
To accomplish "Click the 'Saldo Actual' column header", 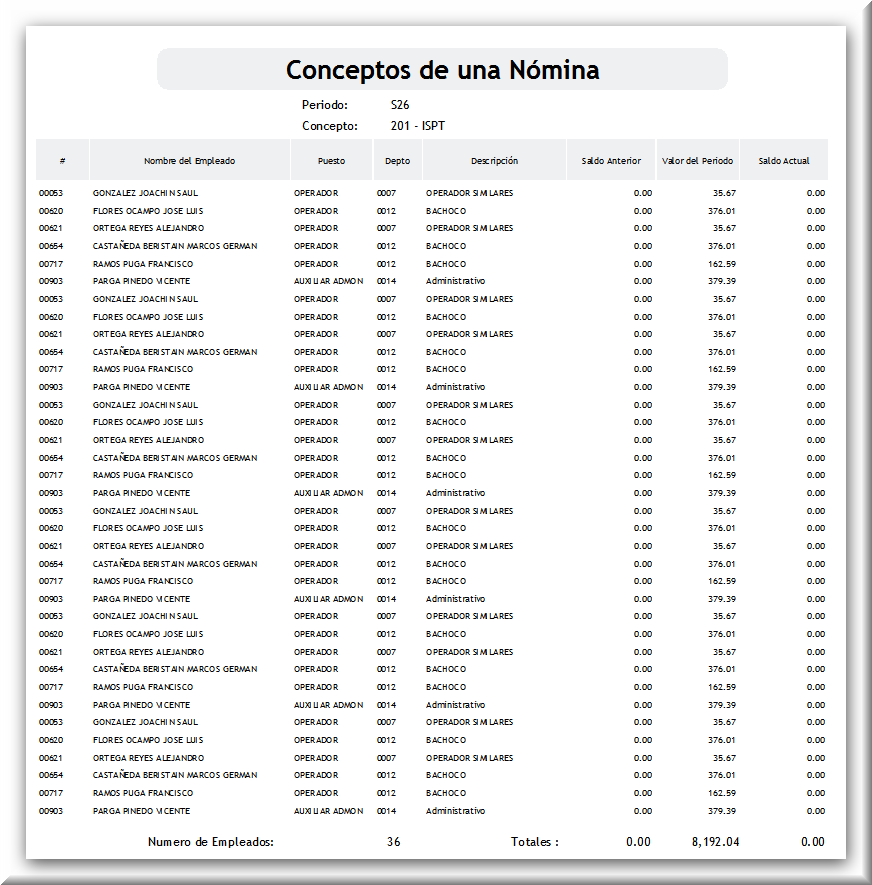I will click(x=784, y=161).
